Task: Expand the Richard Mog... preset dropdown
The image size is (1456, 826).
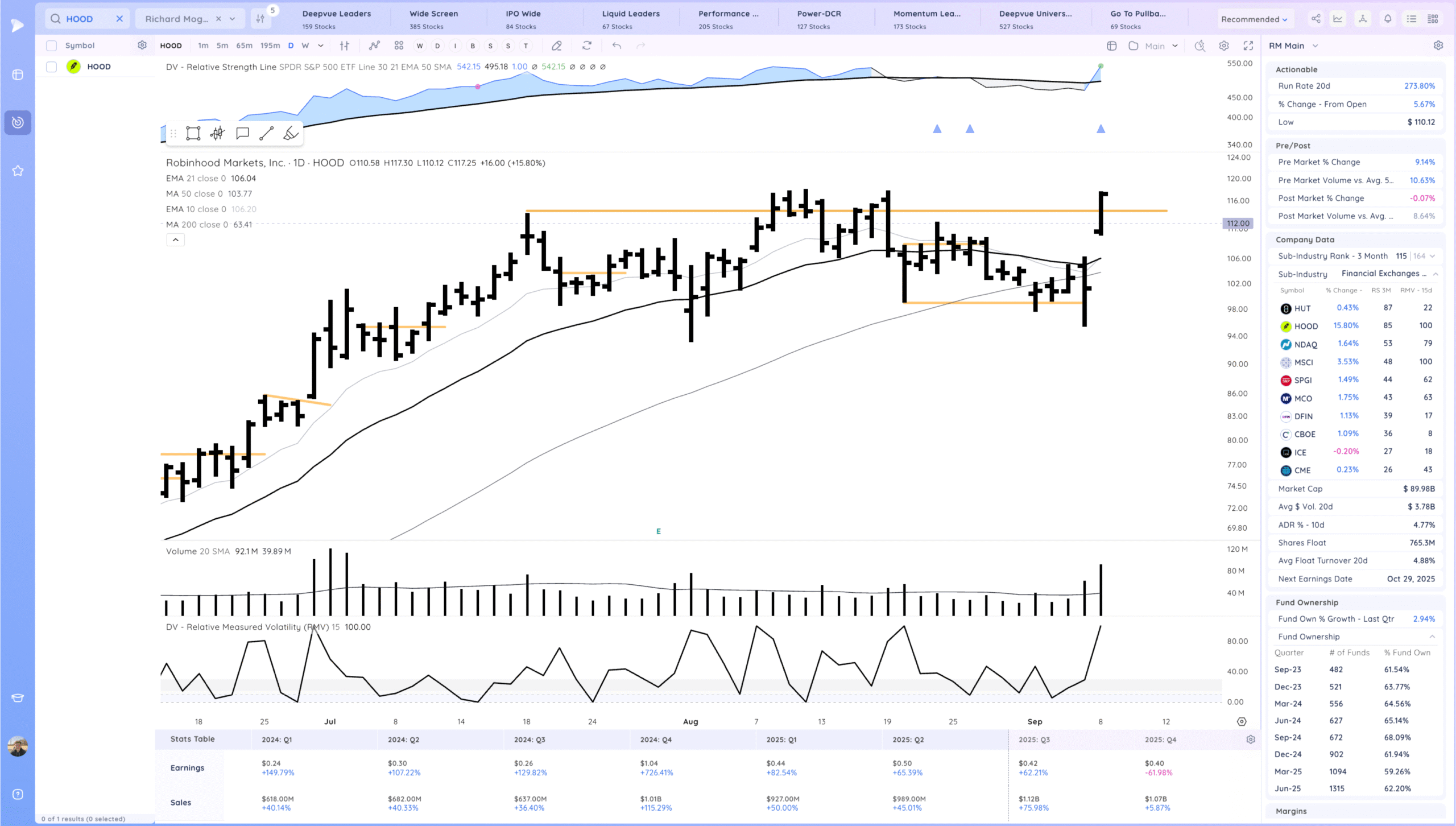Action: point(232,19)
